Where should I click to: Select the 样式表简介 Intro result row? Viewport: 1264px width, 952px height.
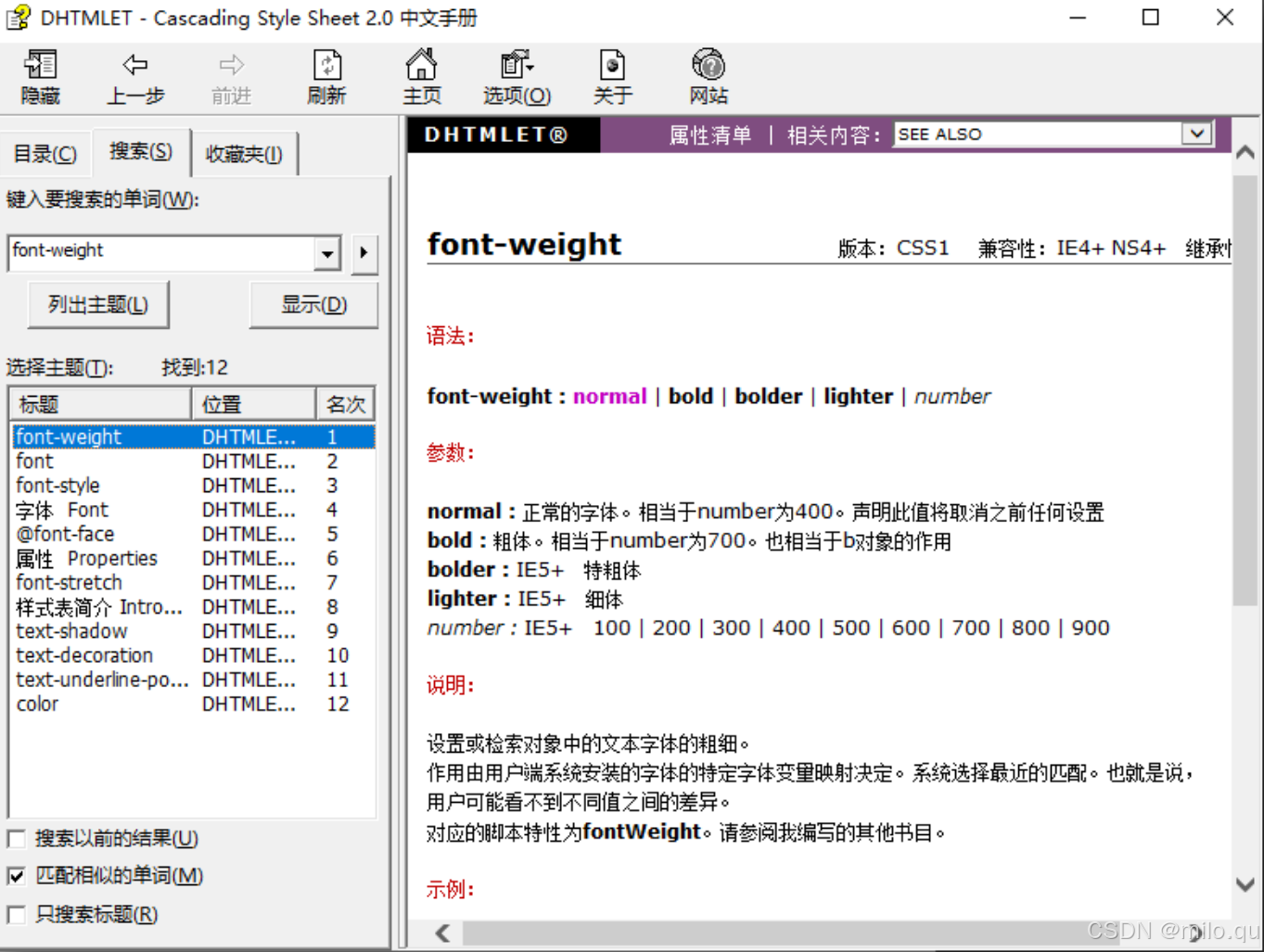(194, 606)
